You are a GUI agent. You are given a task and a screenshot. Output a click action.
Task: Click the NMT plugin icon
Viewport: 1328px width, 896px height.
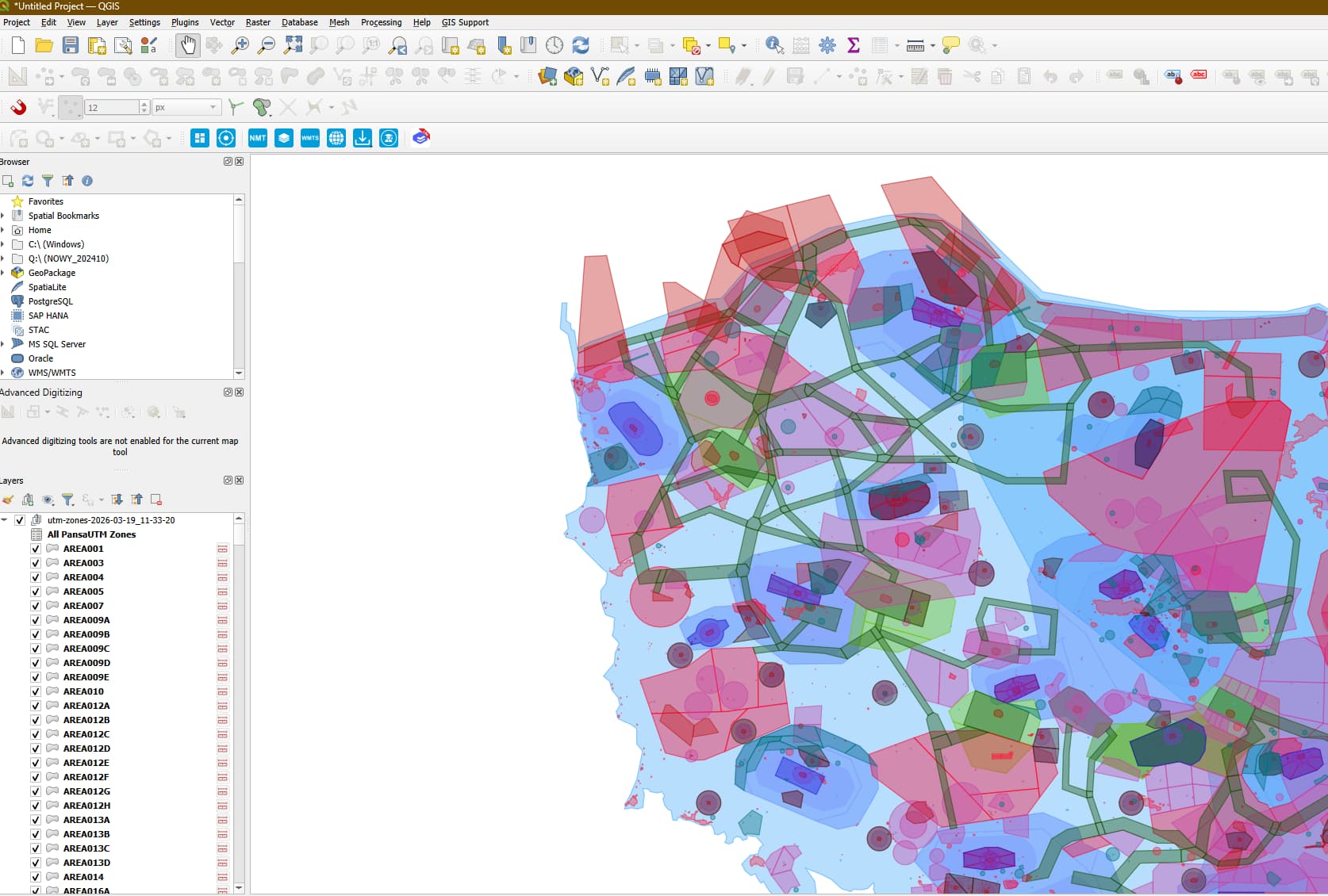pyautogui.click(x=258, y=138)
